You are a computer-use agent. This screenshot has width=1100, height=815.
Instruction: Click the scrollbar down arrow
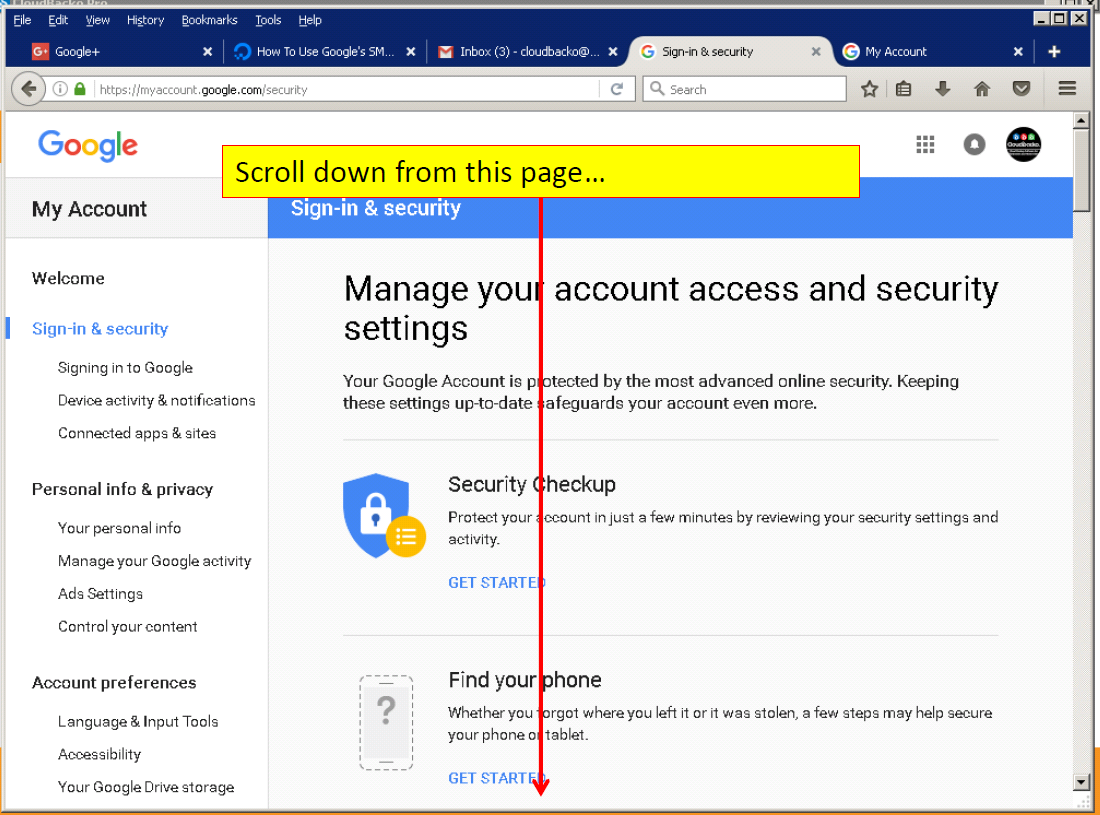point(1081,782)
